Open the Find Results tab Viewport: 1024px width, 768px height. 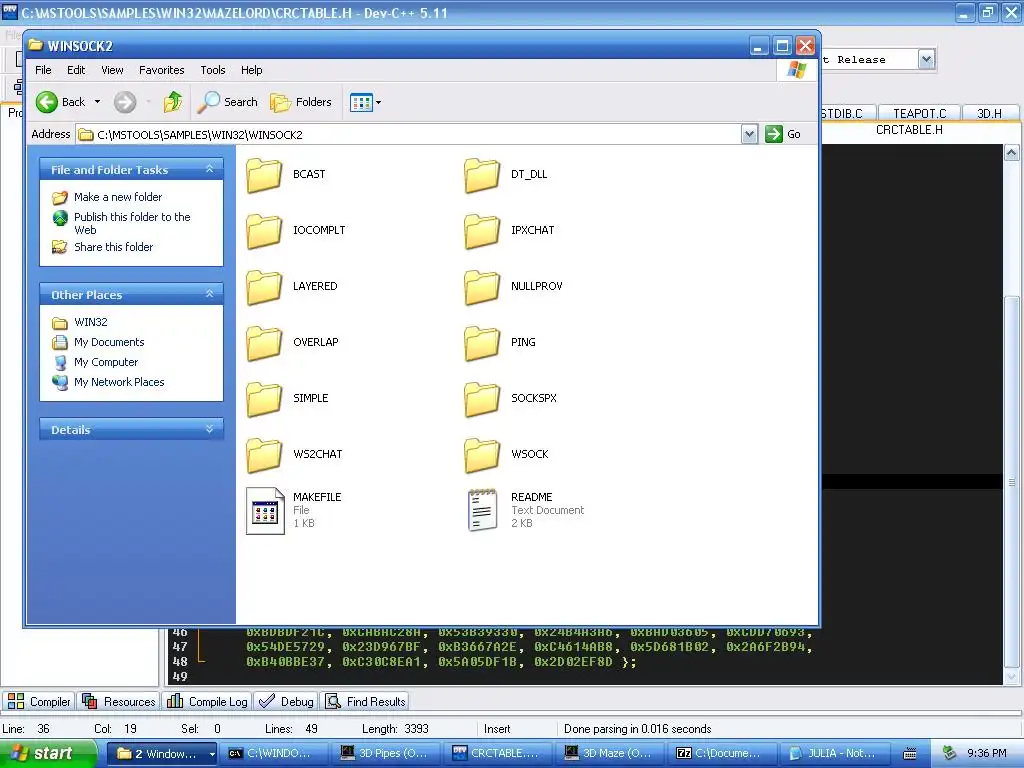(x=366, y=701)
